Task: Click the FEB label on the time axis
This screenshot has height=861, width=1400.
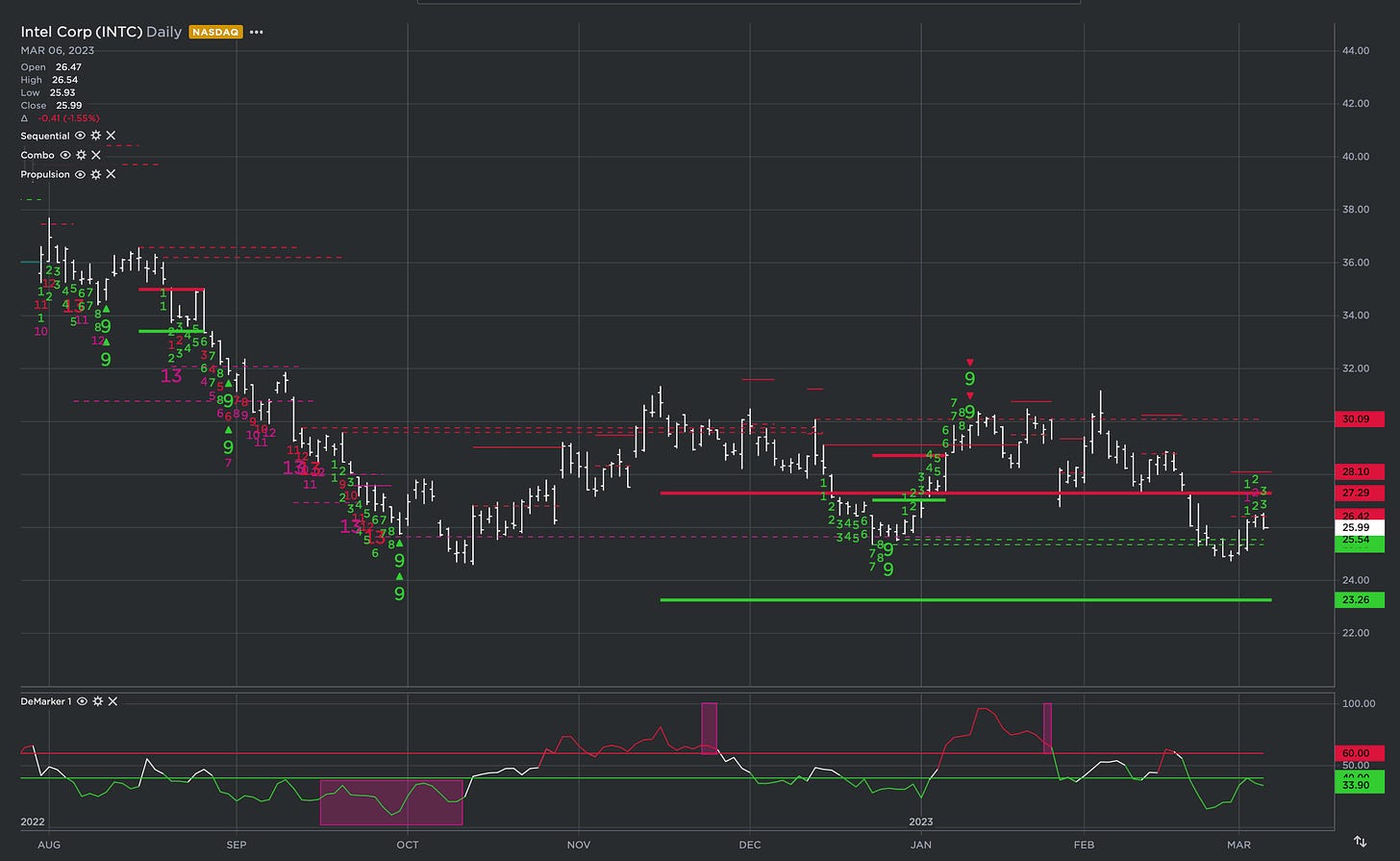Action: click(x=1084, y=845)
